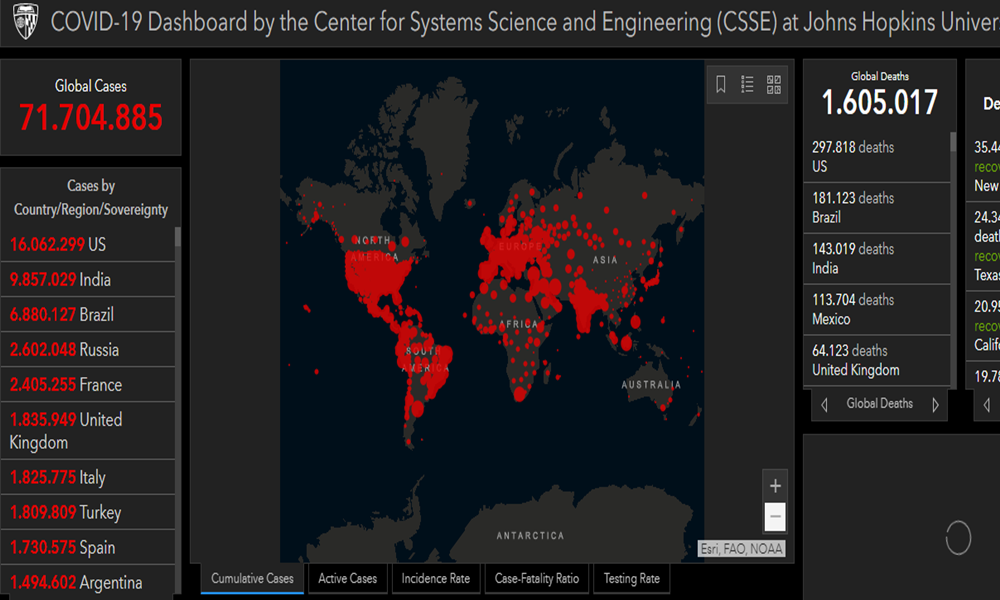1000x600 pixels.
Task: Open the map bookmarks icon
Action: click(720, 85)
